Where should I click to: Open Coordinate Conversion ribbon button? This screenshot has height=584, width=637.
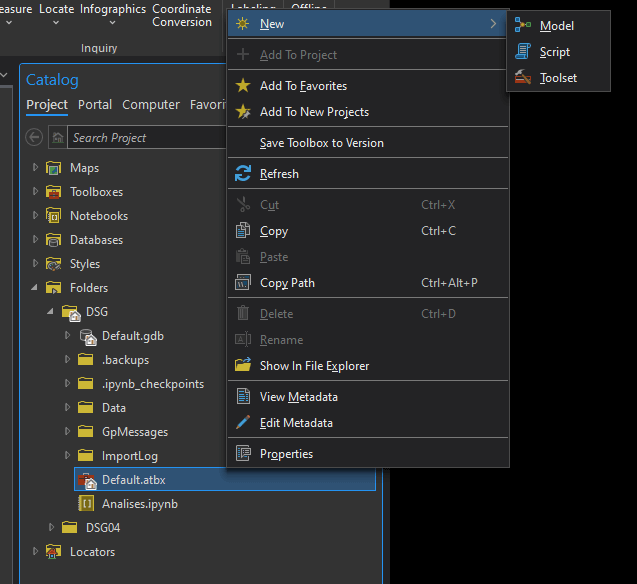click(181, 15)
